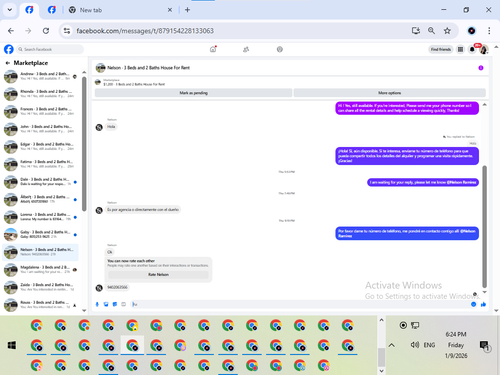
Task: Switch to second Facebook tab
Action: pyautogui.click(x=52, y=10)
